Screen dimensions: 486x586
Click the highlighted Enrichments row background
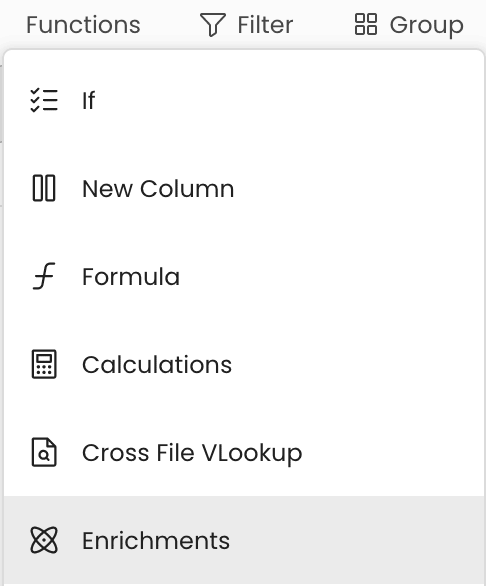coord(244,540)
